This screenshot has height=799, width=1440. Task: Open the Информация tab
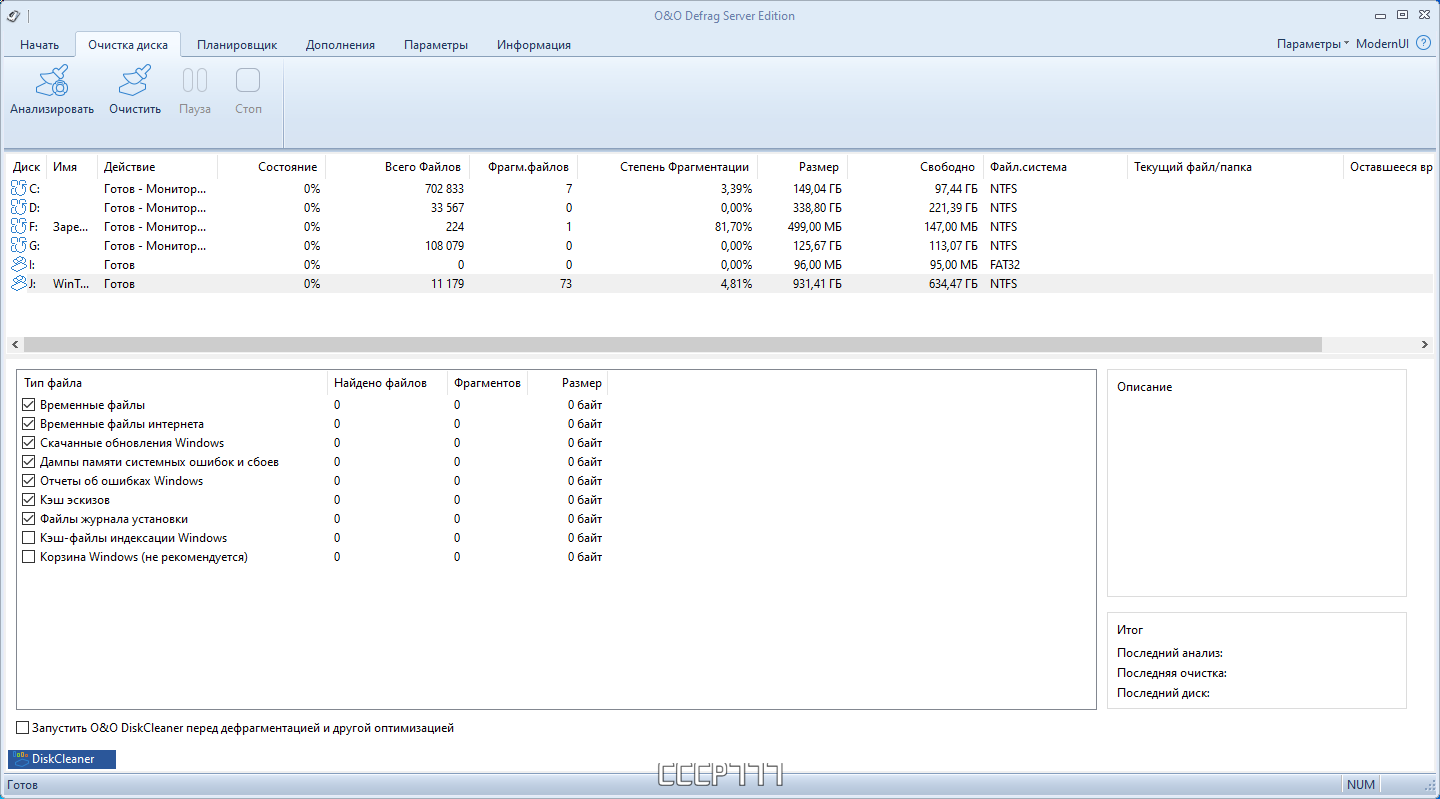point(534,45)
